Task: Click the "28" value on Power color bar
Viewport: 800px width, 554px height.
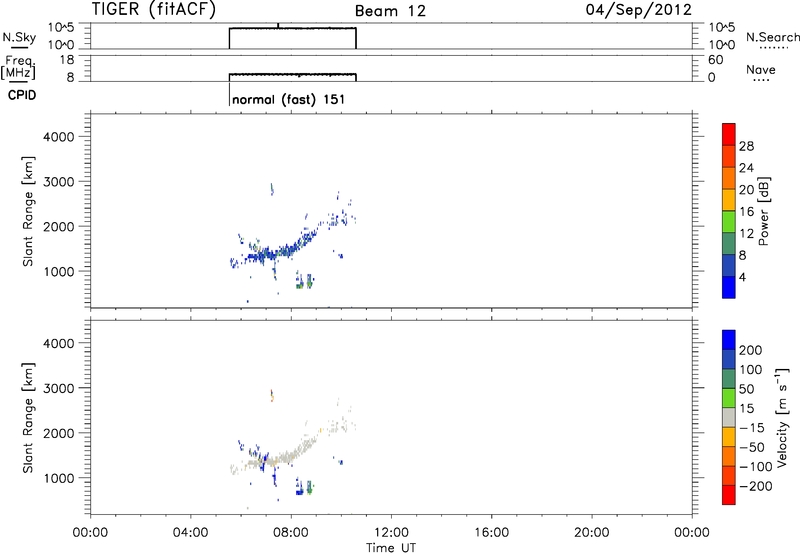Action: [746, 146]
